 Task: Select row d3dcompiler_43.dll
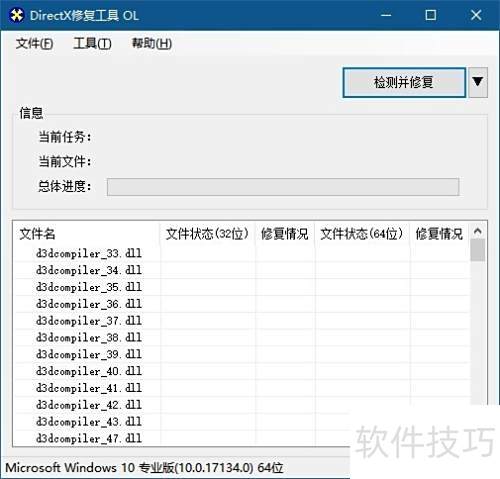coord(242,422)
